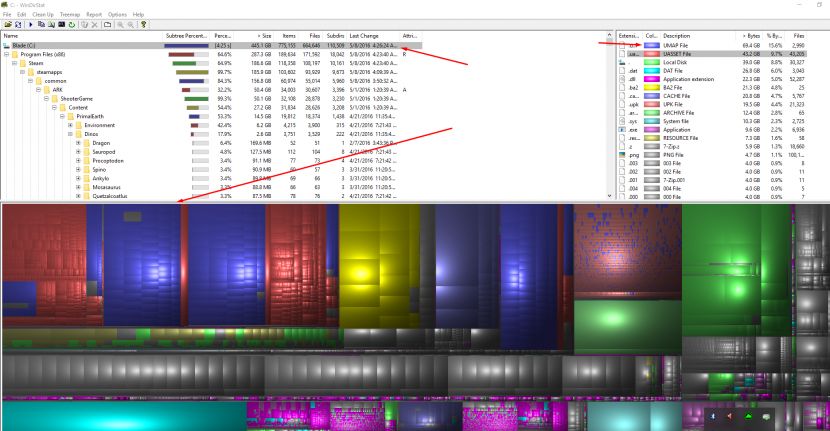This screenshot has width=830, height=431.
Task: Collapse the ShooterGame folder node
Action: (46, 98)
